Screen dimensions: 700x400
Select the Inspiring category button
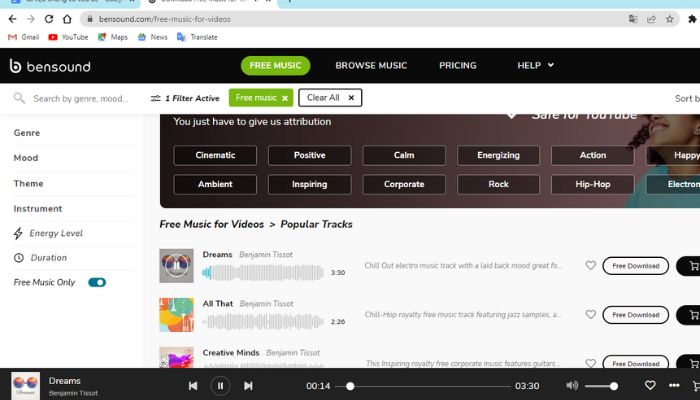click(x=309, y=184)
